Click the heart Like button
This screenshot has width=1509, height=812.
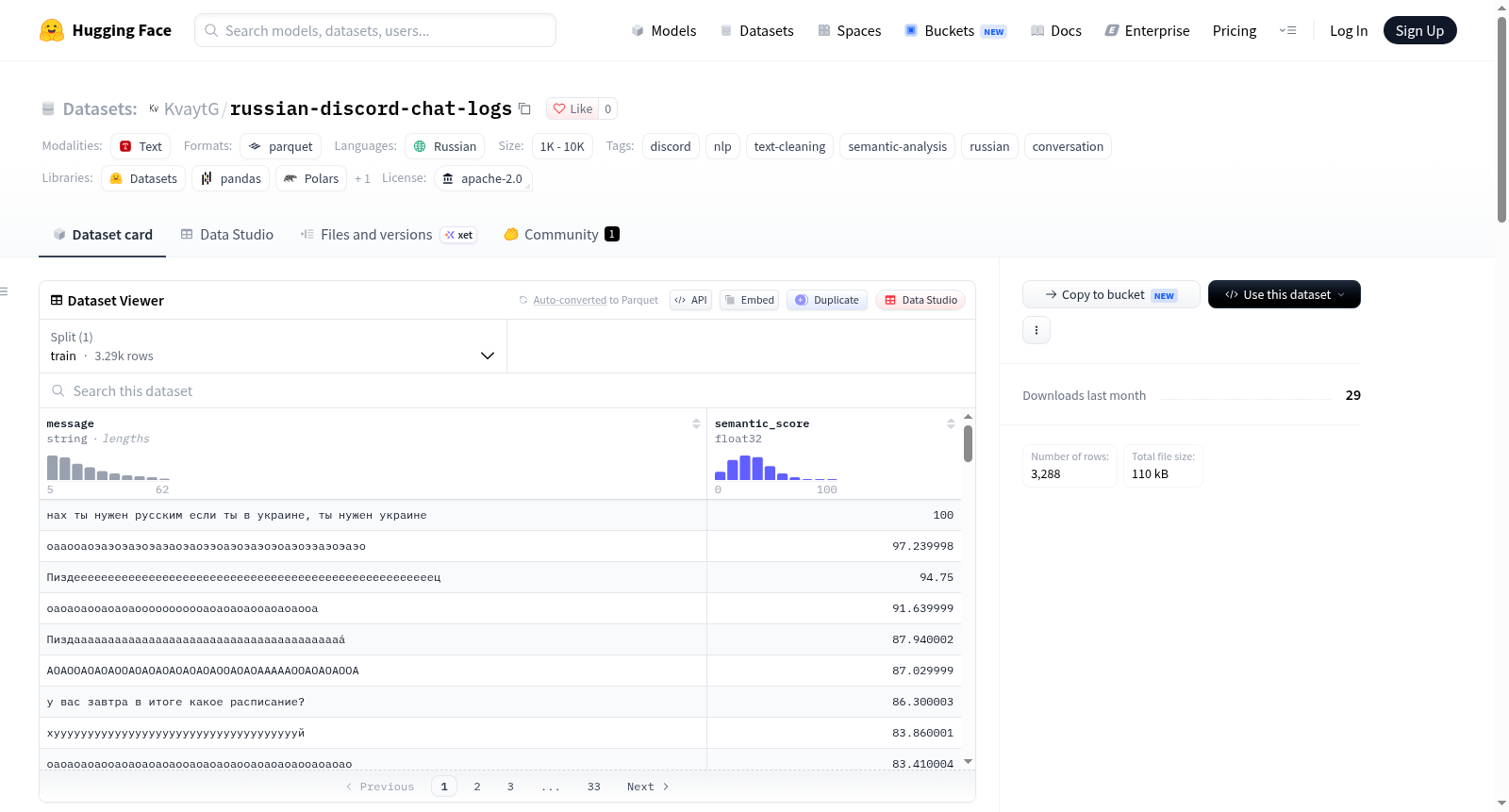tap(572, 108)
